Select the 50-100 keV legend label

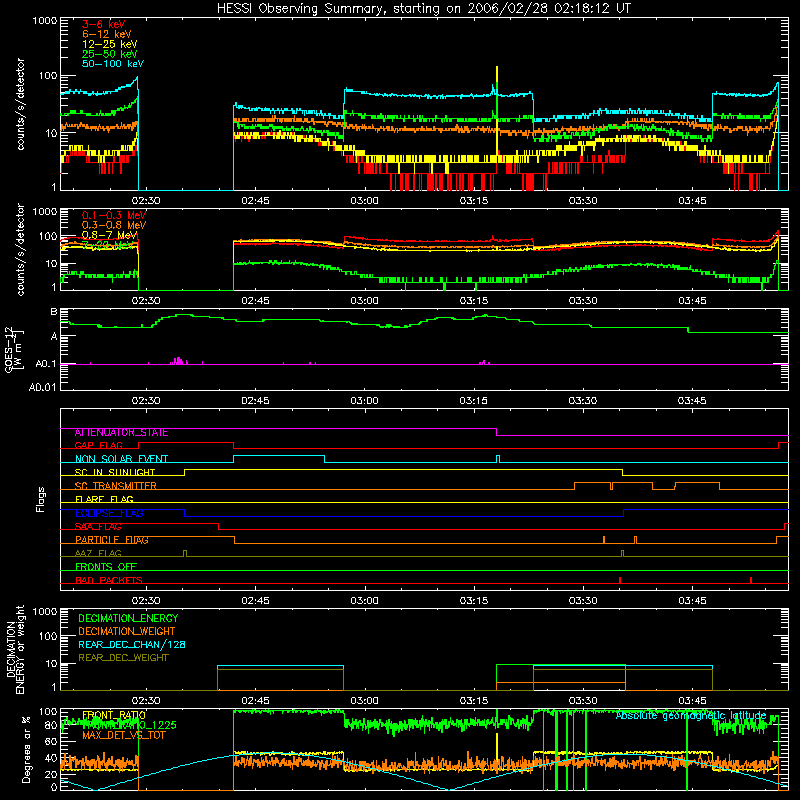click(x=113, y=64)
